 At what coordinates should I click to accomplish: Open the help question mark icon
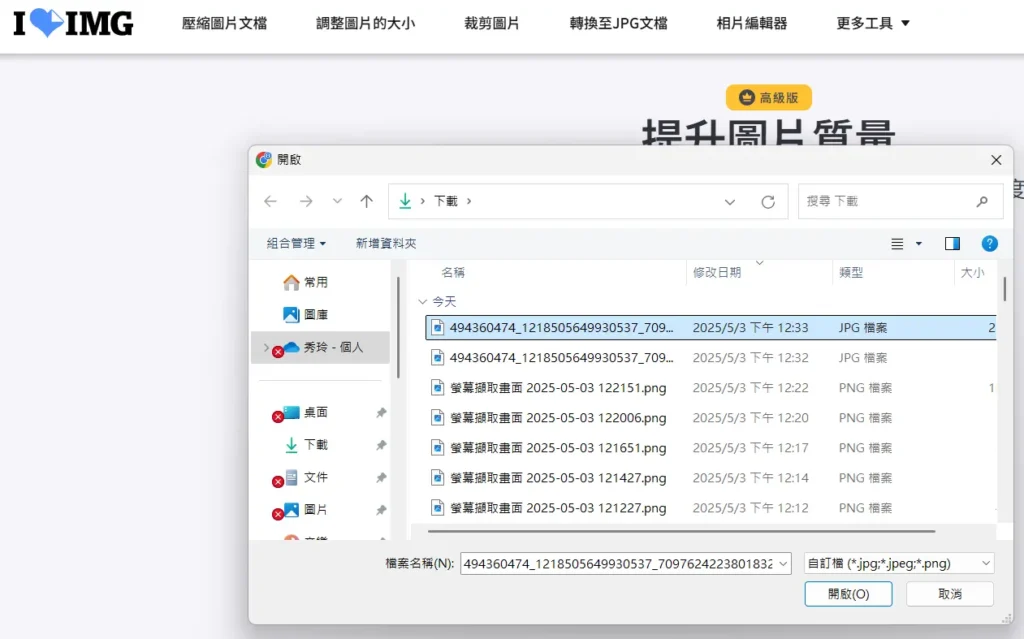pos(989,244)
